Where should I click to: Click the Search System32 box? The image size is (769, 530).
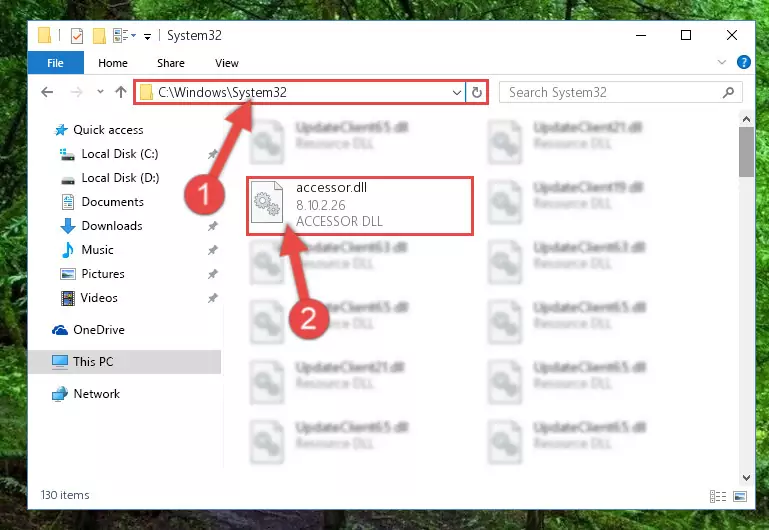coord(620,92)
